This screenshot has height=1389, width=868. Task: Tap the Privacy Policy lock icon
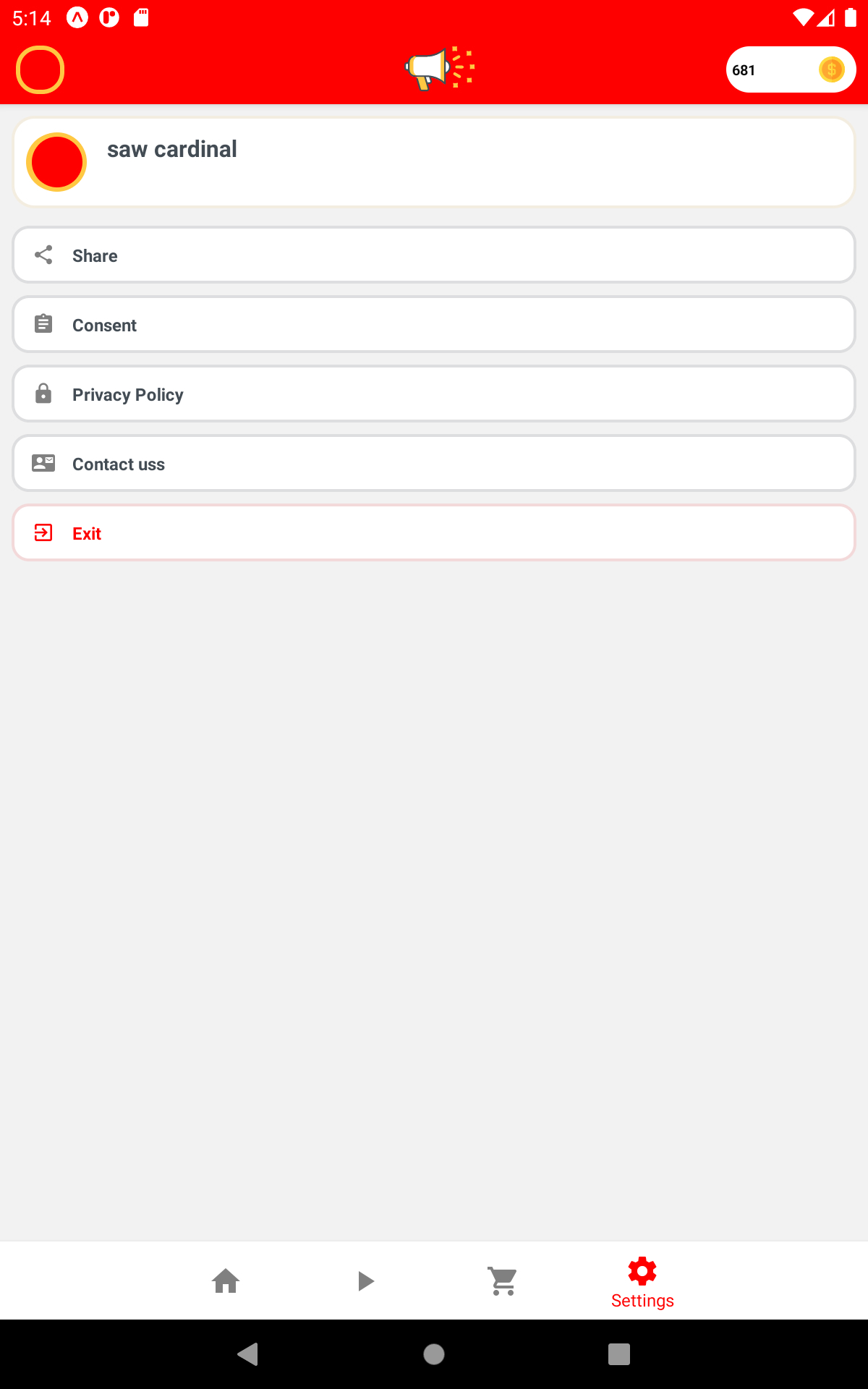[x=43, y=394]
